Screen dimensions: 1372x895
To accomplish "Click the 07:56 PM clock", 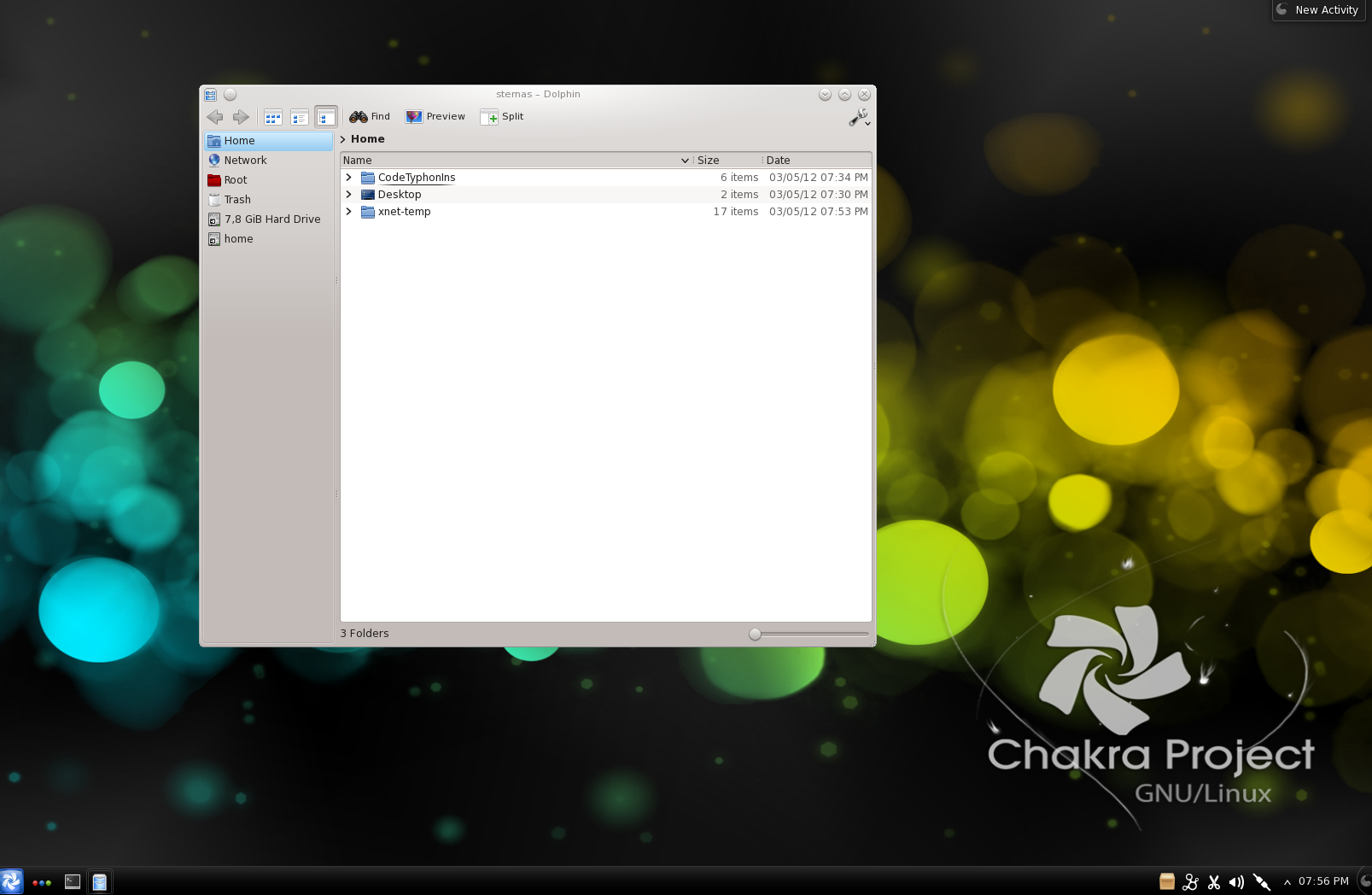I will coord(1323,881).
